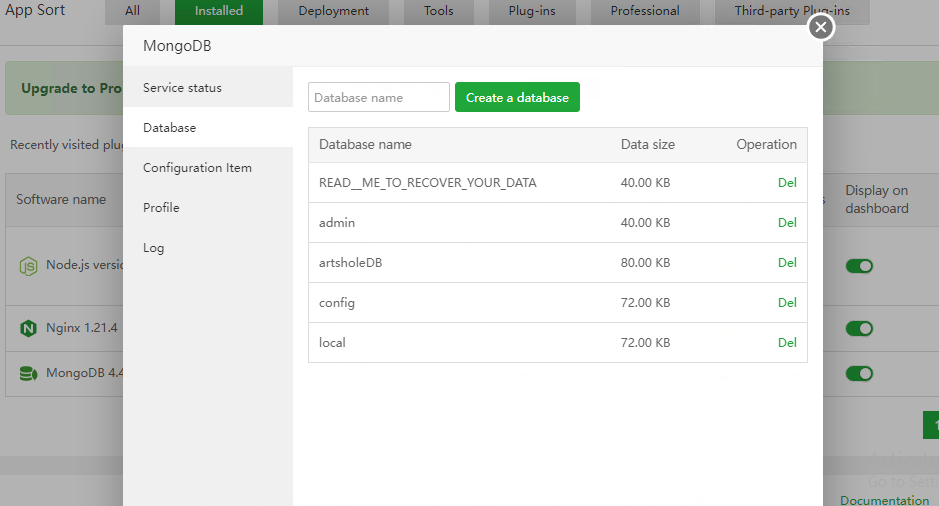This screenshot has height=506, width=939.
Task: Switch to the Deployment app category tab
Action: tap(333, 11)
